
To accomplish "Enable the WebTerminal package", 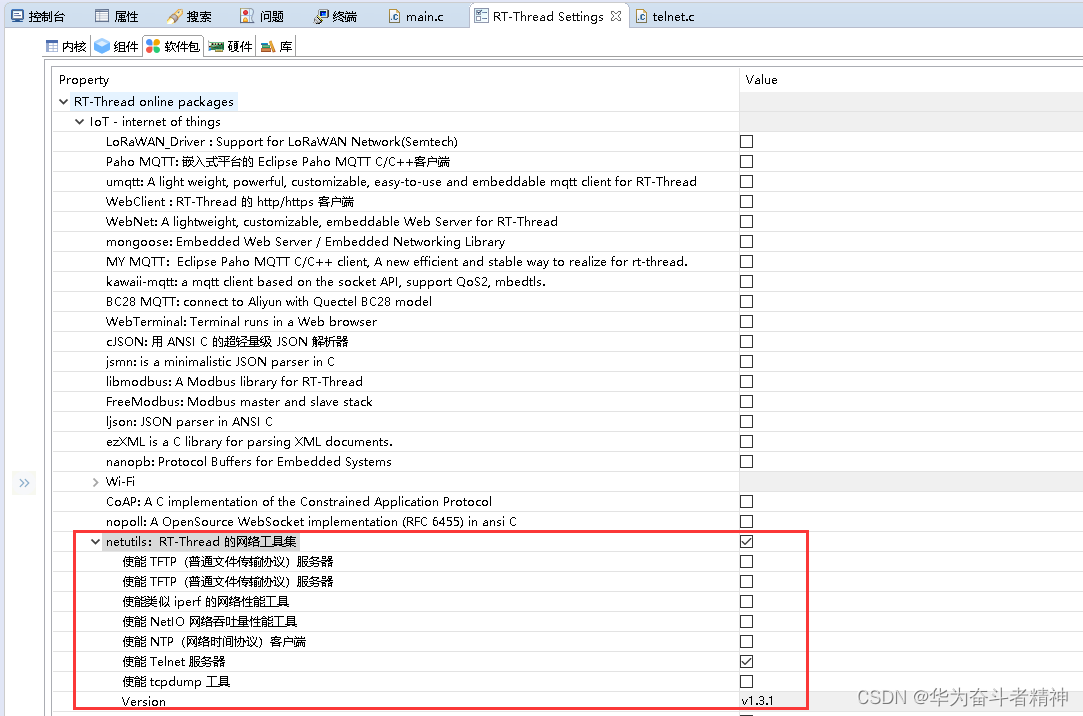I will pos(746,321).
